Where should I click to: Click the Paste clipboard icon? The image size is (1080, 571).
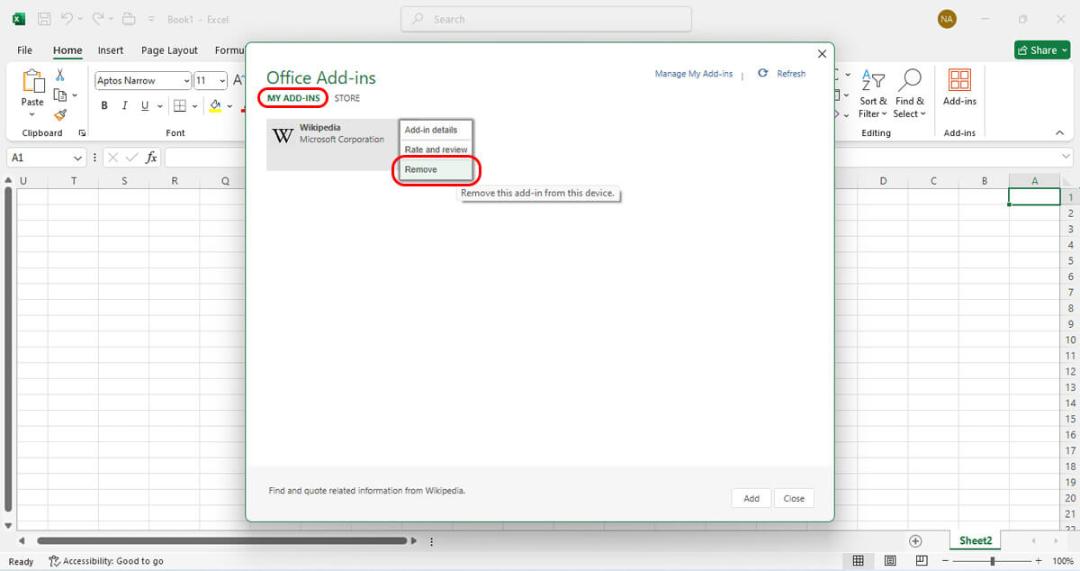tap(32, 81)
